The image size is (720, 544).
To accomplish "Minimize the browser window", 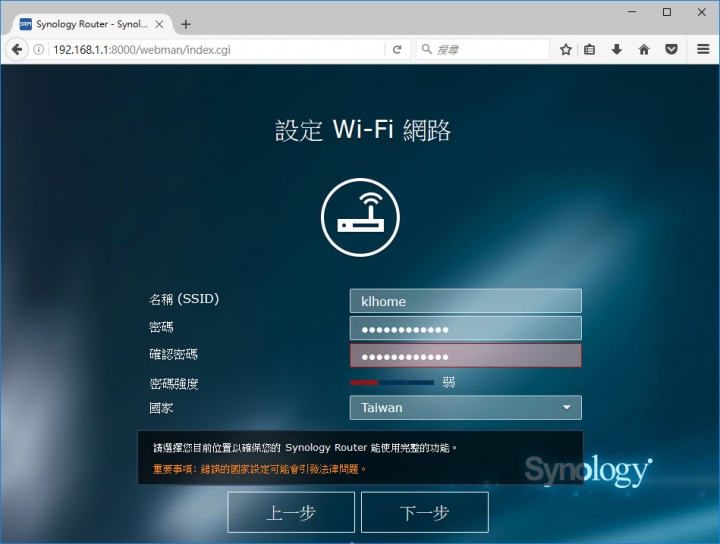I will coord(632,12).
